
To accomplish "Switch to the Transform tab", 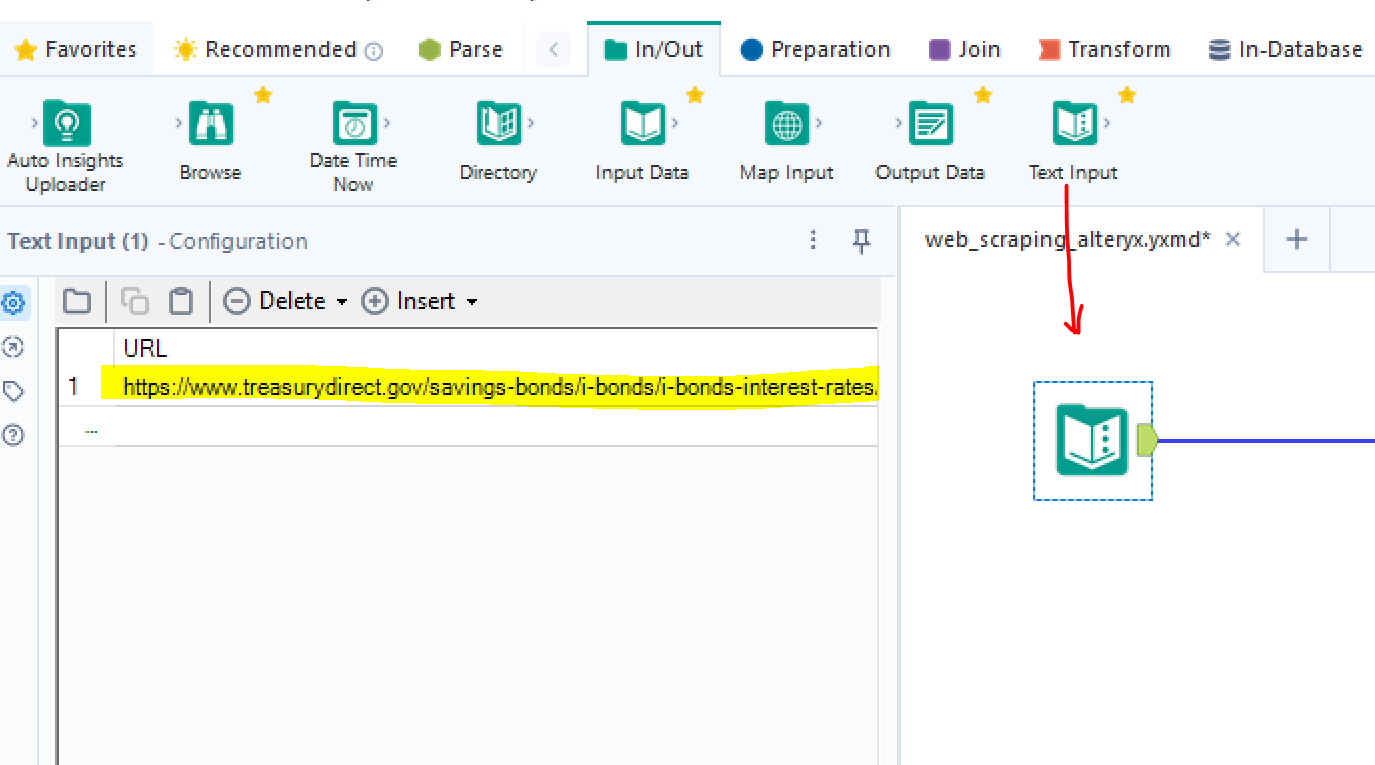I will [1103, 48].
